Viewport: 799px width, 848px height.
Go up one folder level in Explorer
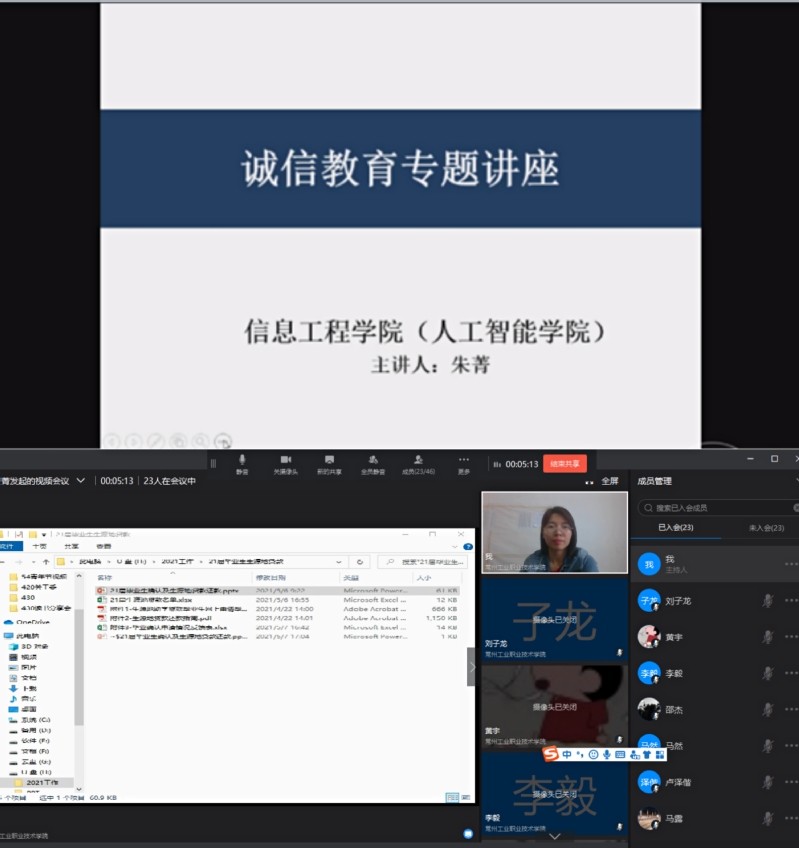pyautogui.click(x=46, y=562)
